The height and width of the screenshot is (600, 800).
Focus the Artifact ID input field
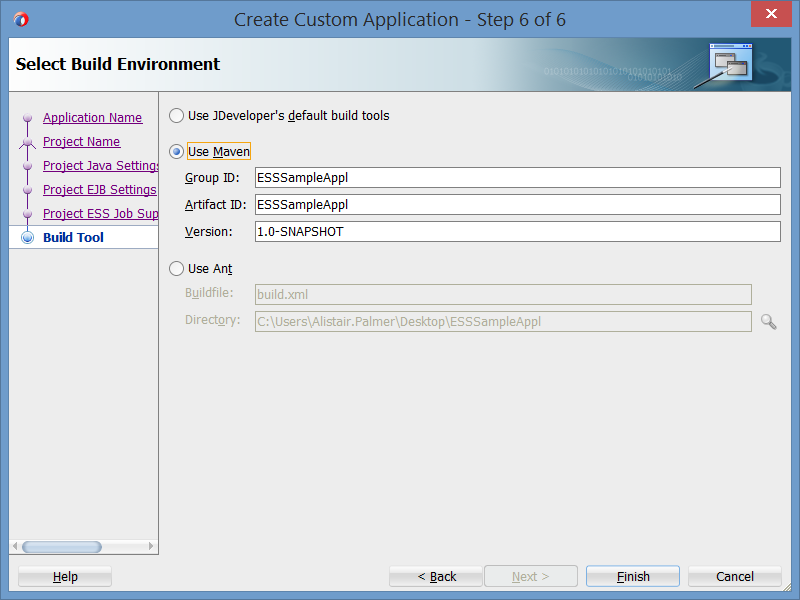pos(517,205)
